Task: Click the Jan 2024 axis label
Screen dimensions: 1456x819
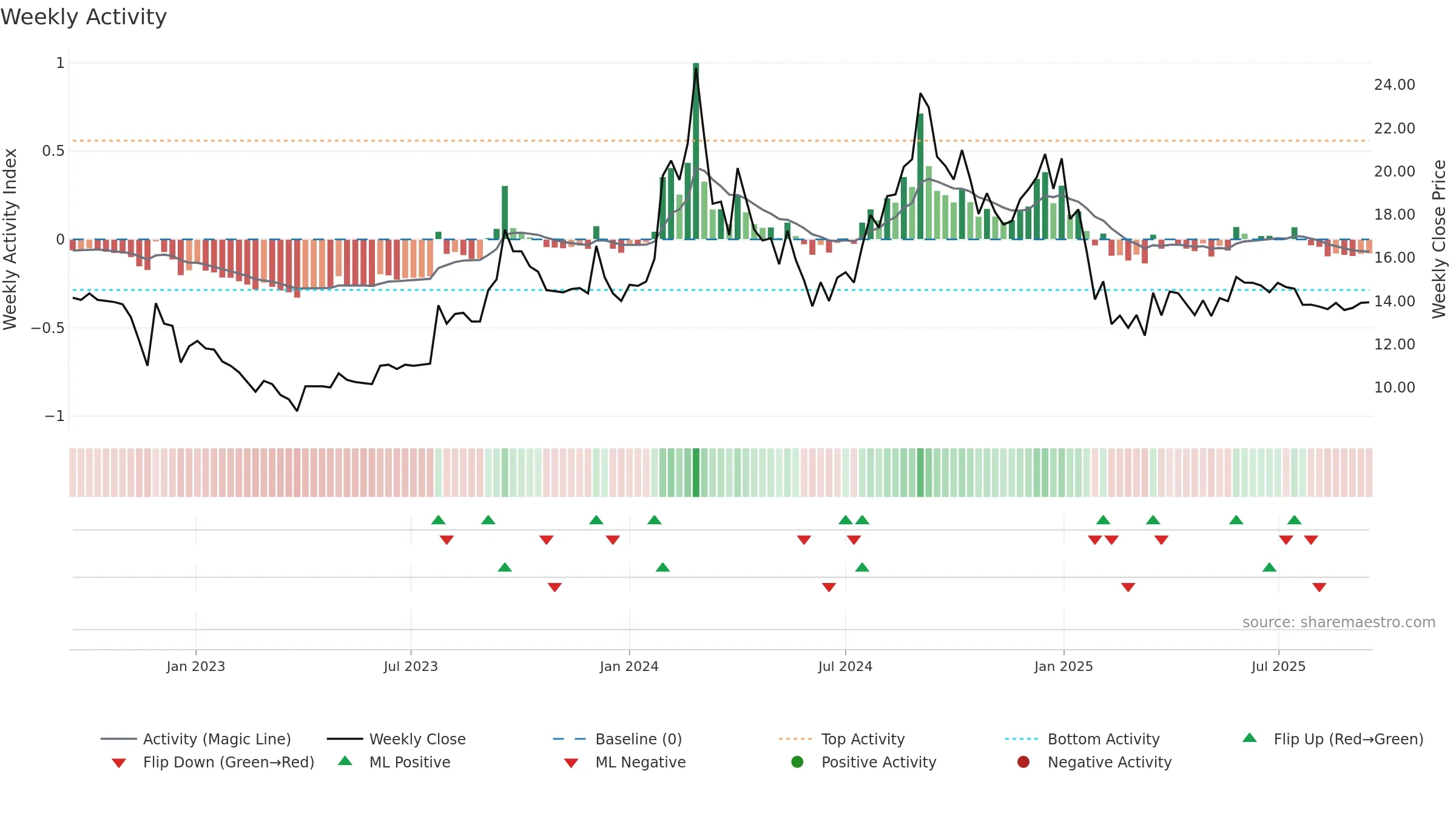Action: [x=629, y=666]
